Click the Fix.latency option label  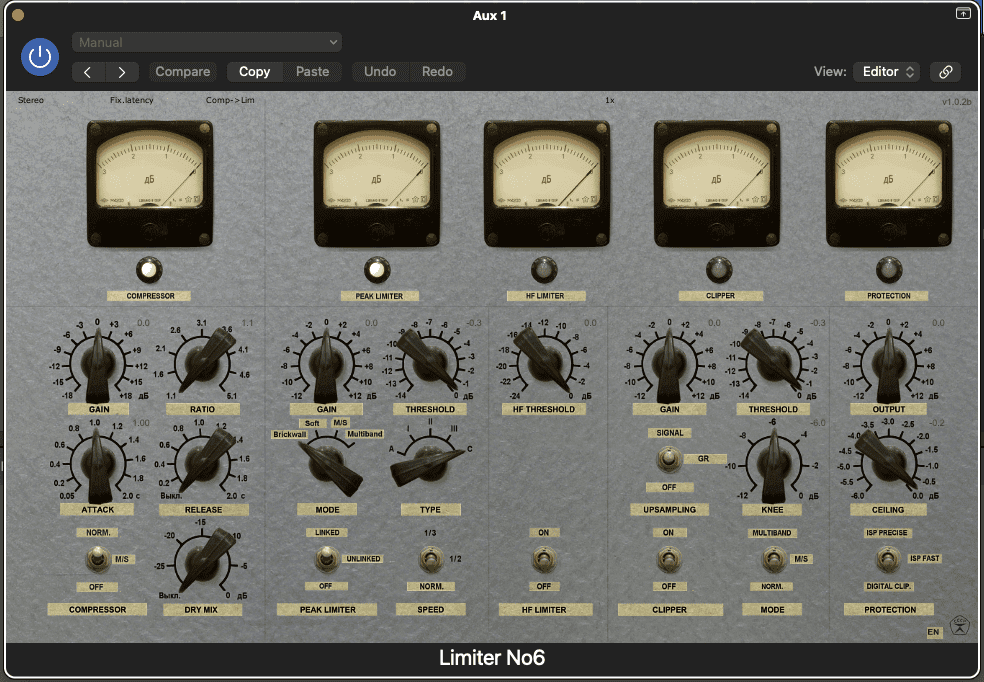[x=131, y=100]
